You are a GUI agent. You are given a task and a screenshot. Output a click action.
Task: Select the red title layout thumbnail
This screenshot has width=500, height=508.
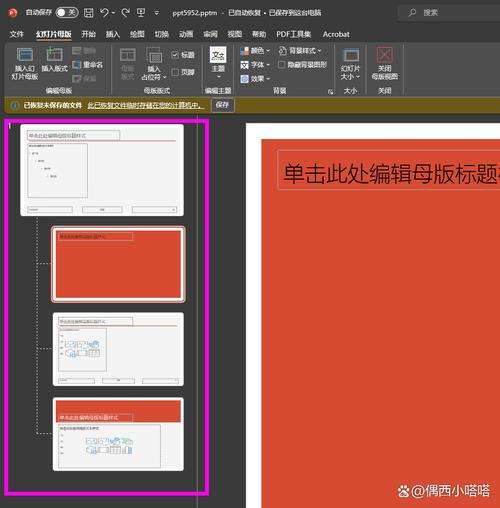[118, 264]
